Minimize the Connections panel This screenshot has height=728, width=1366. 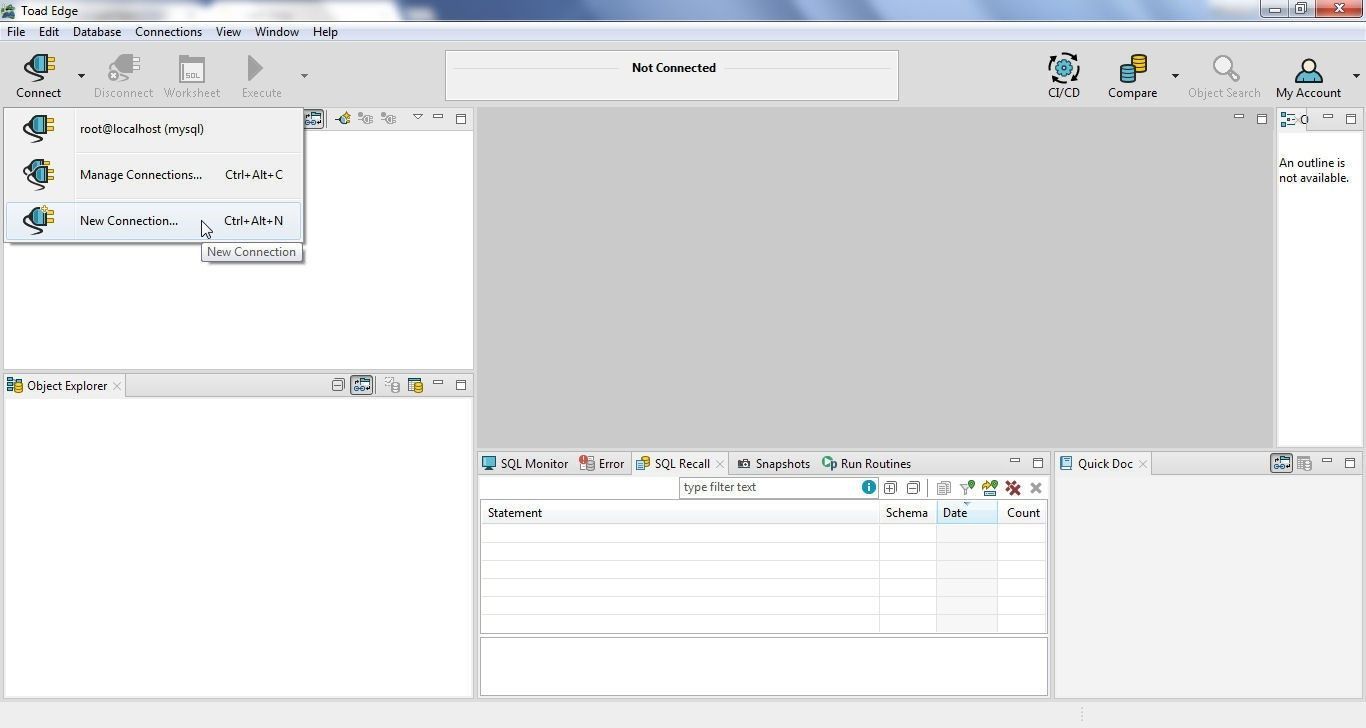(438, 117)
